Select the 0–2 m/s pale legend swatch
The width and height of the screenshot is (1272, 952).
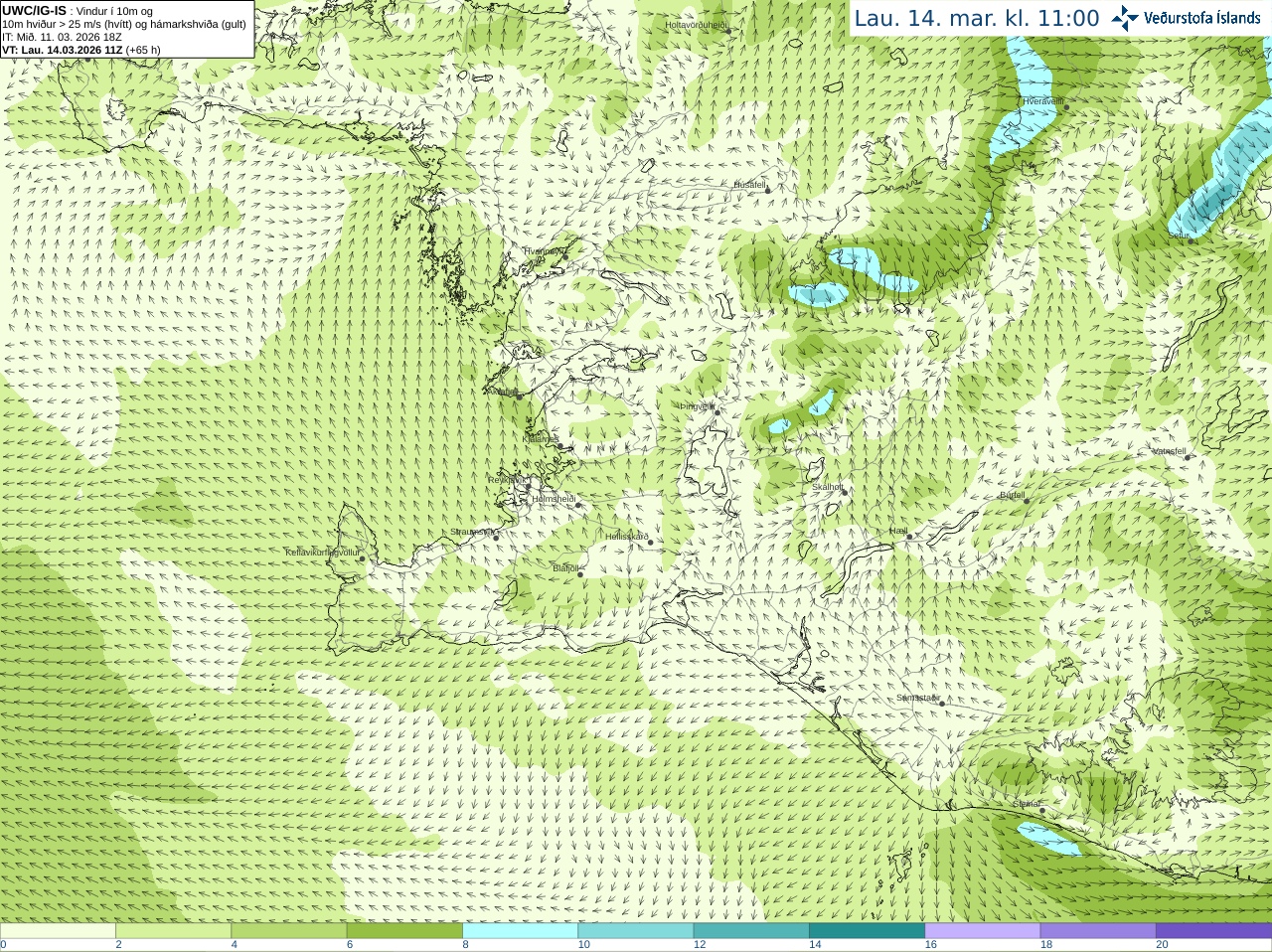(58, 931)
